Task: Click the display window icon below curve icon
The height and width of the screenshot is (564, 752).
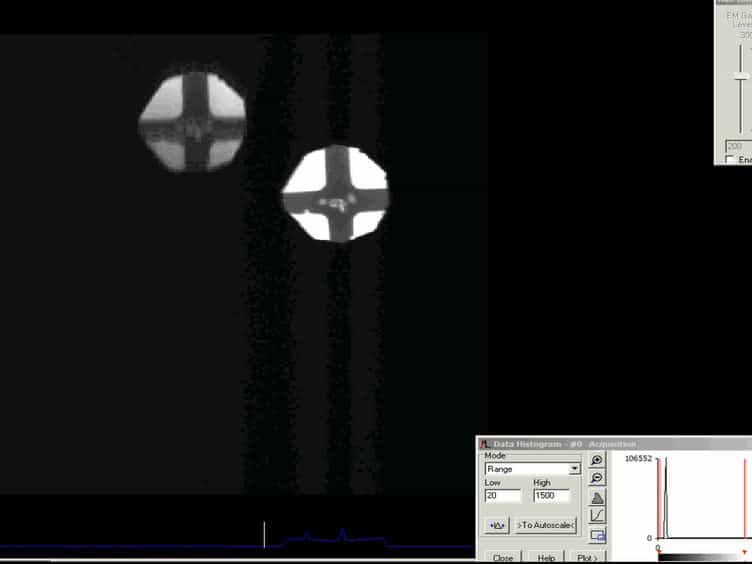Action: 598,535
